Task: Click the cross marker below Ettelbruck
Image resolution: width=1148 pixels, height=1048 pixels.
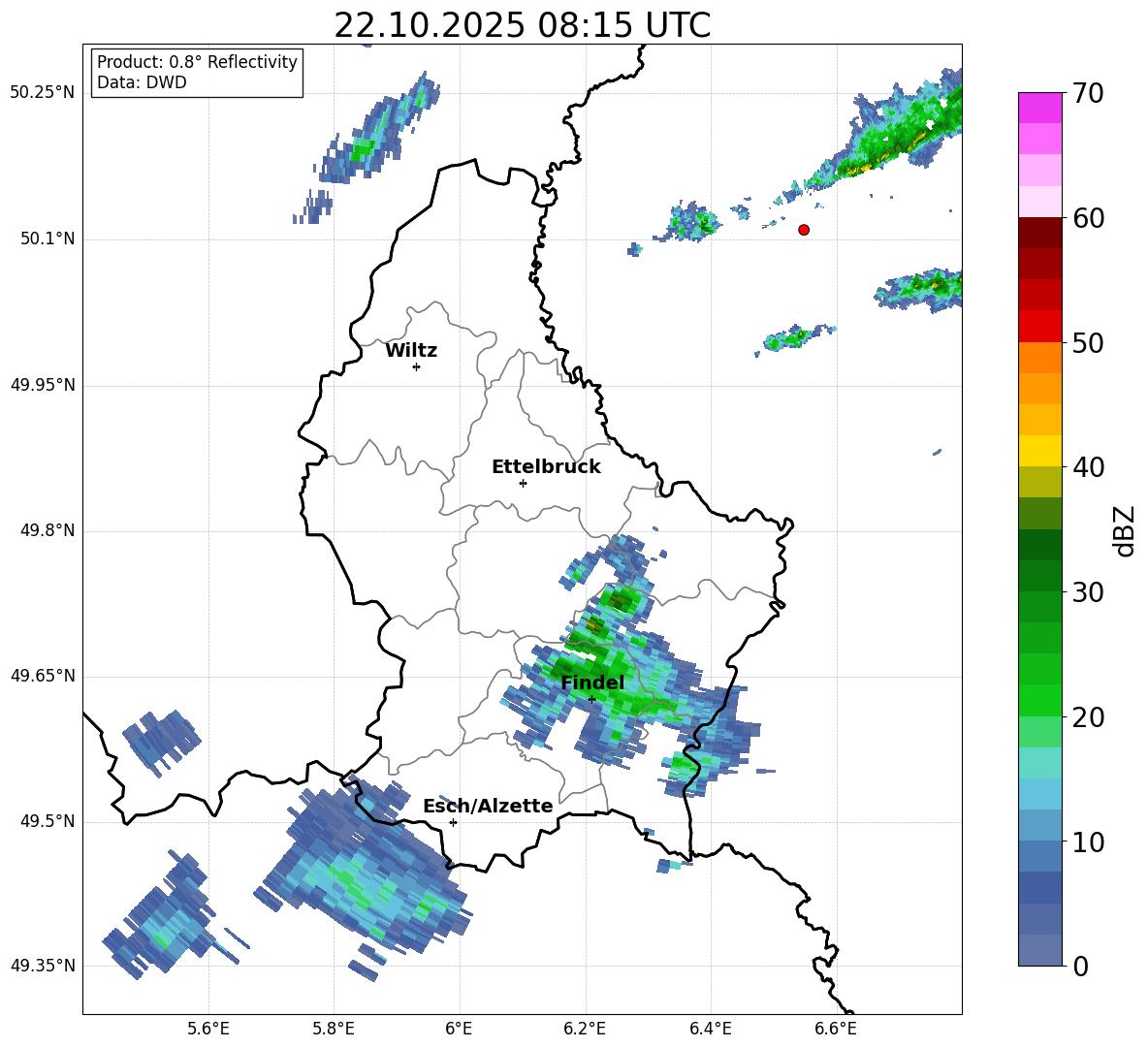Action: [x=523, y=483]
